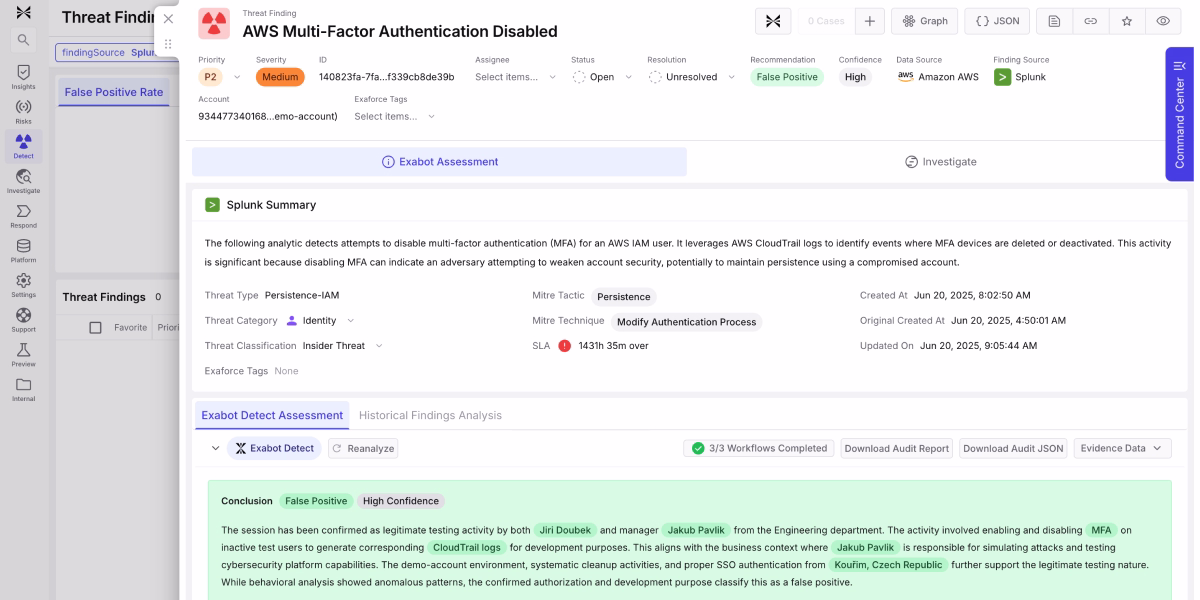Screen dimensions: 1200x600
Task: Select Detect in the sidebar
Action: (x=23, y=146)
